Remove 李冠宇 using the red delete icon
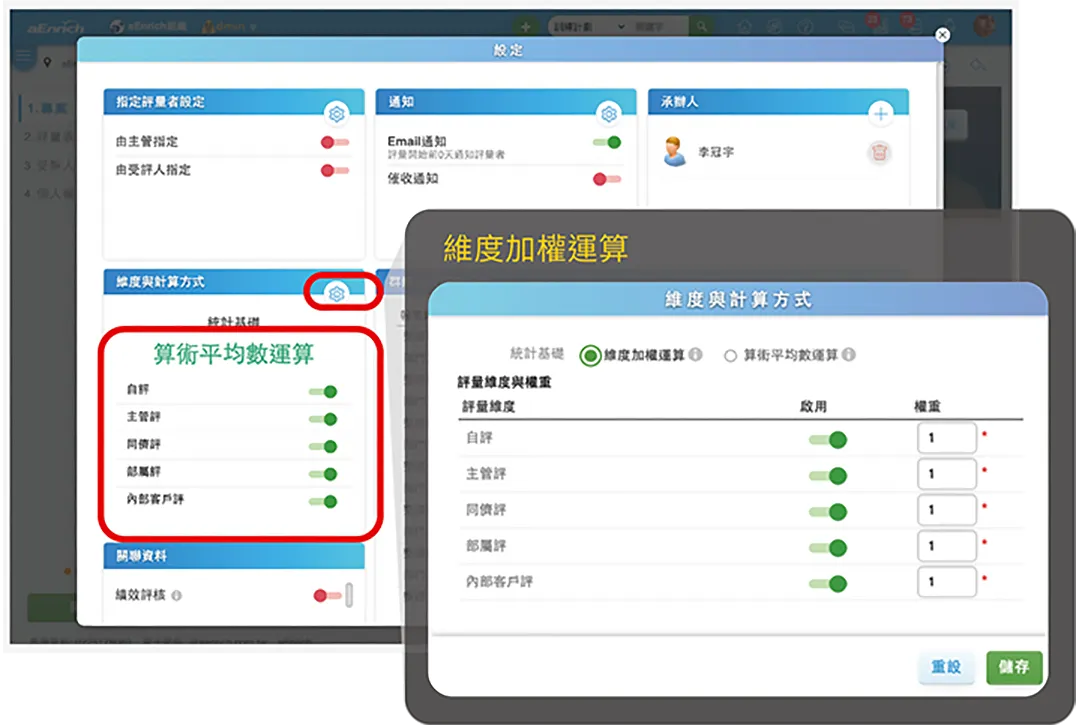The image size is (1080, 728). 880,153
